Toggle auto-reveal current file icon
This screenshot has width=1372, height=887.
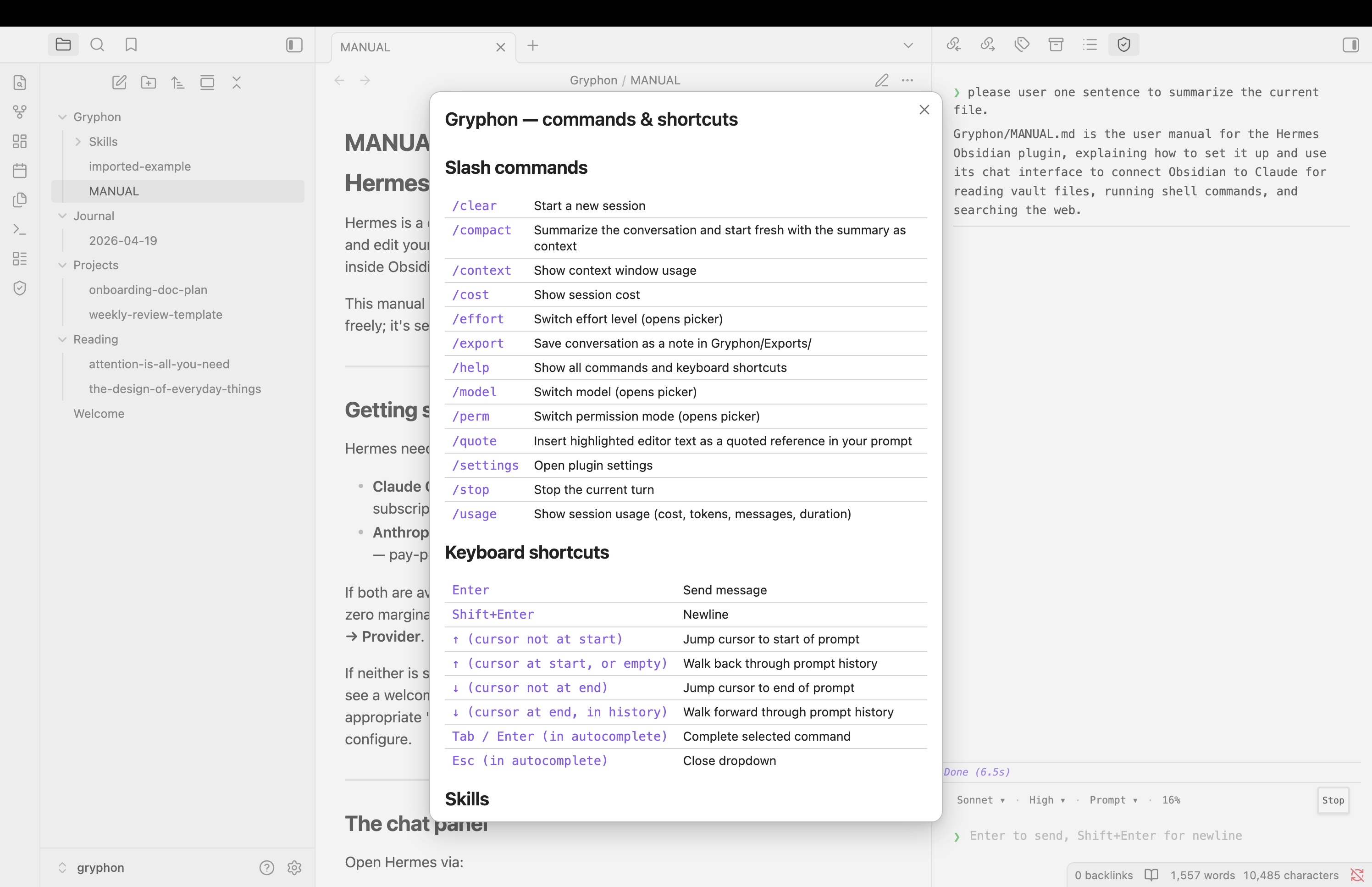(207, 83)
